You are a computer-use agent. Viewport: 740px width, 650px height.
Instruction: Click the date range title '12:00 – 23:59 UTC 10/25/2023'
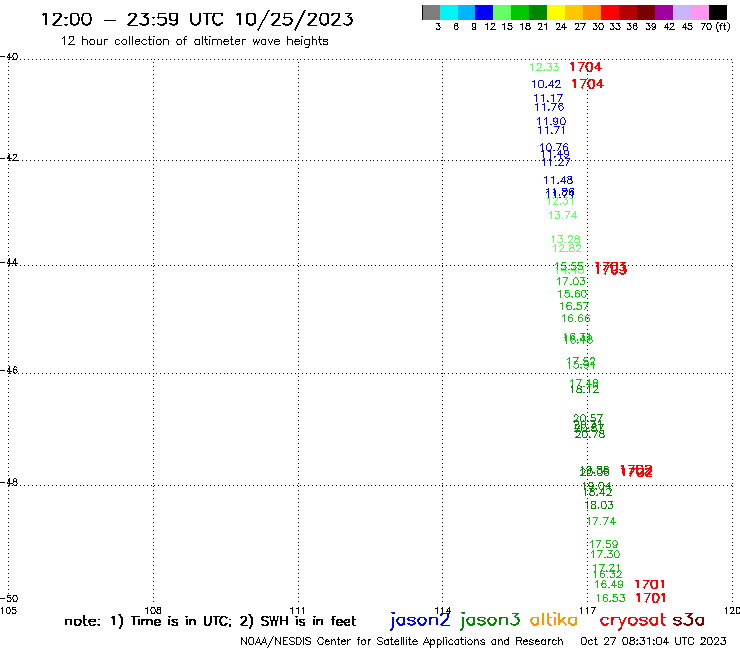coord(197,19)
